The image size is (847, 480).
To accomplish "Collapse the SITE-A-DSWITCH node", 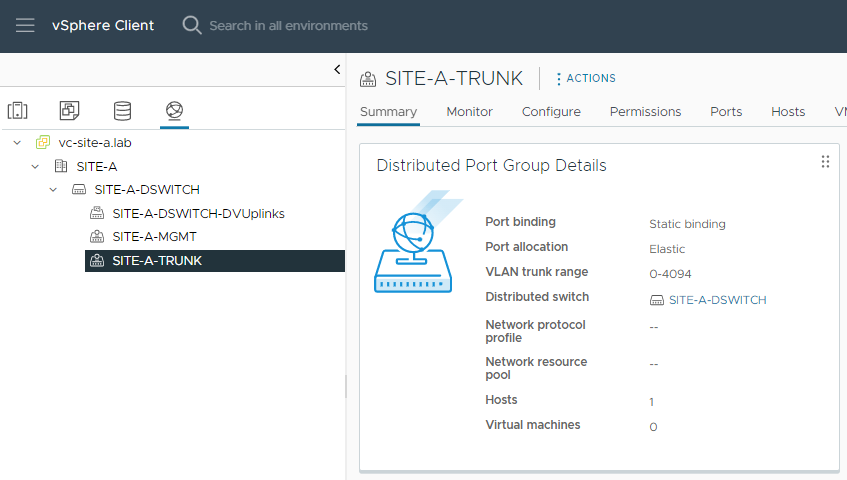I will click(x=53, y=190).
